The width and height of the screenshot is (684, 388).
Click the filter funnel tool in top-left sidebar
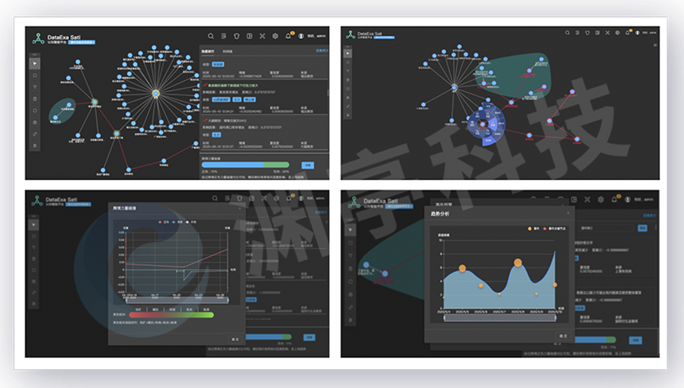(x=35, y=87)
